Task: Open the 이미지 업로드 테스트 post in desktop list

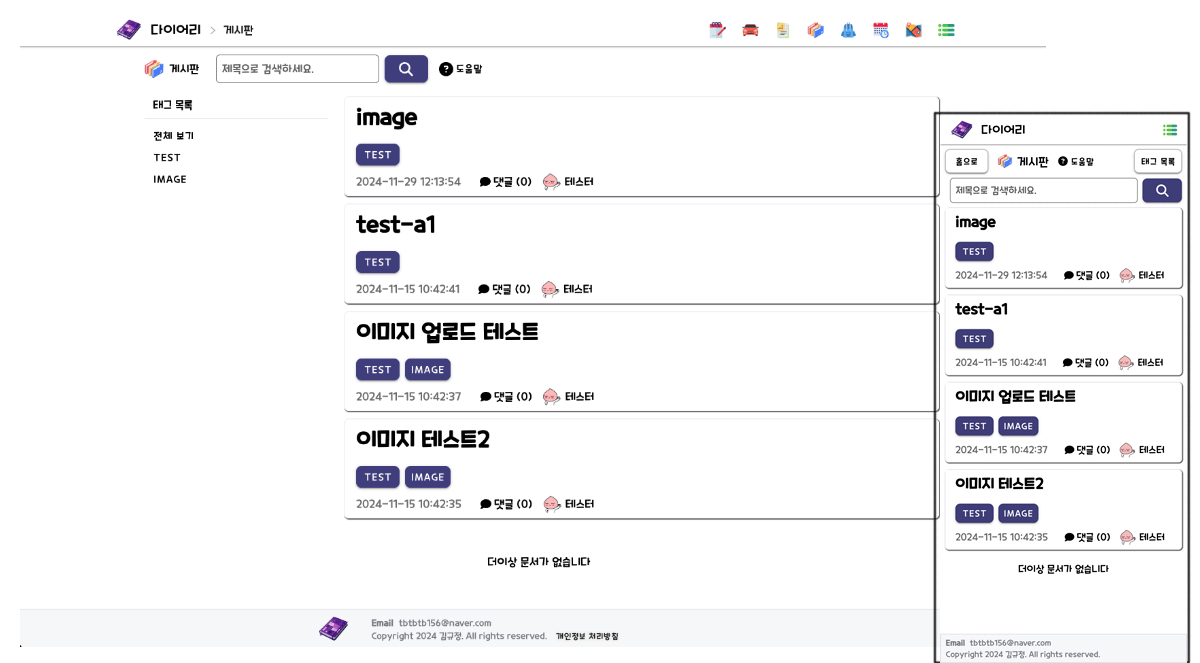Action: click(x=447, y=332)
